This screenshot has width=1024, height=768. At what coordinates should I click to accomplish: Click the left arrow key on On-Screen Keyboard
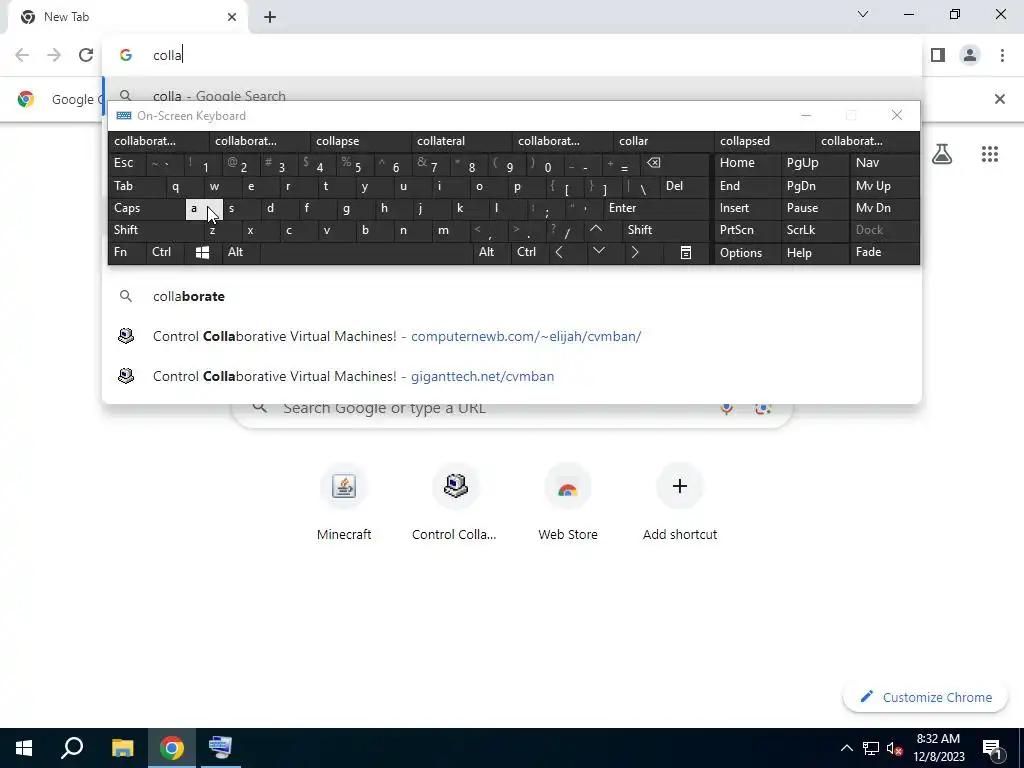click(x=559, y=252)
